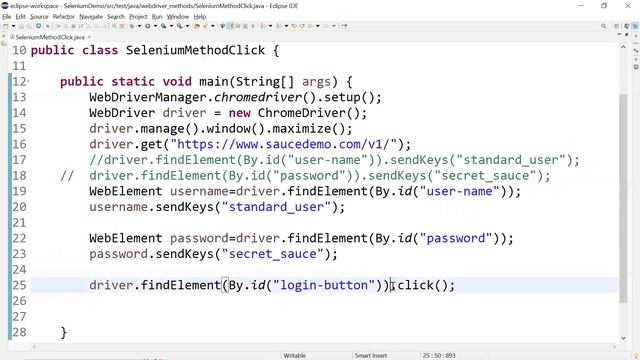The height and width of the screenshot is (360, 640).
Task: Minimize the editor area
Action: click(619, 34)
